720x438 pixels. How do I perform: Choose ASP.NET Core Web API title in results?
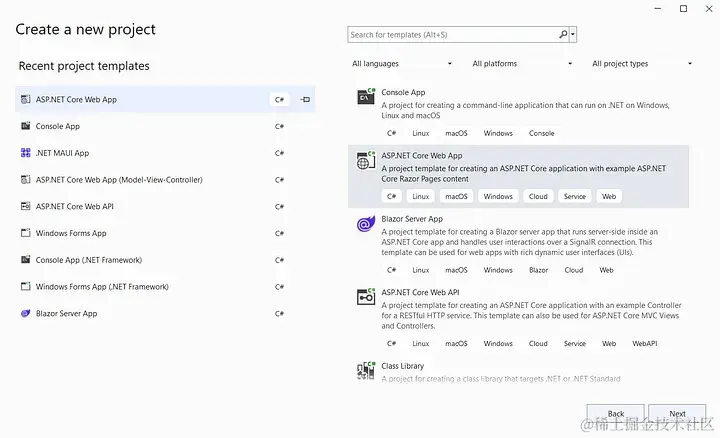click(420, 292)
